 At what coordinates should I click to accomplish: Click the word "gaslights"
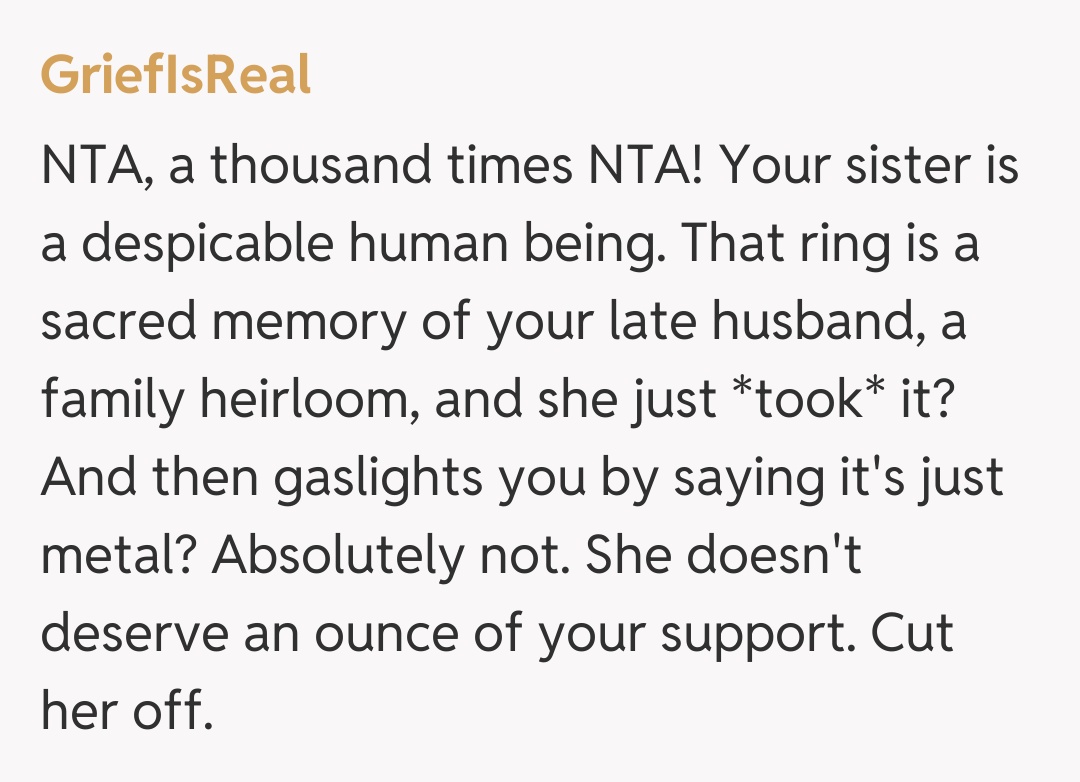point(372,478)
